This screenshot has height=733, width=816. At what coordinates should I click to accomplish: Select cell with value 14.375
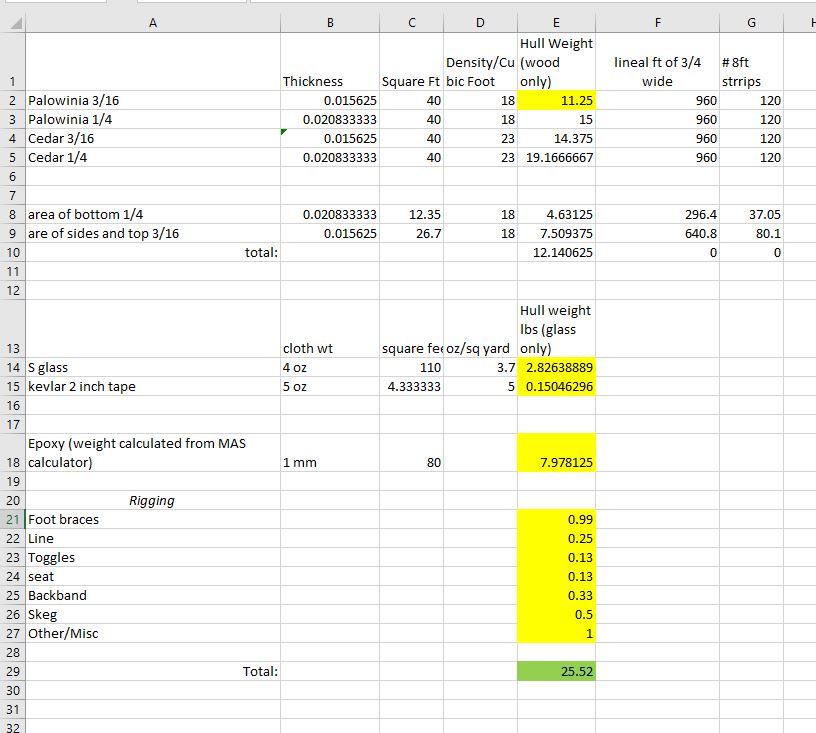pyautogui.click(x=556, y=138)
